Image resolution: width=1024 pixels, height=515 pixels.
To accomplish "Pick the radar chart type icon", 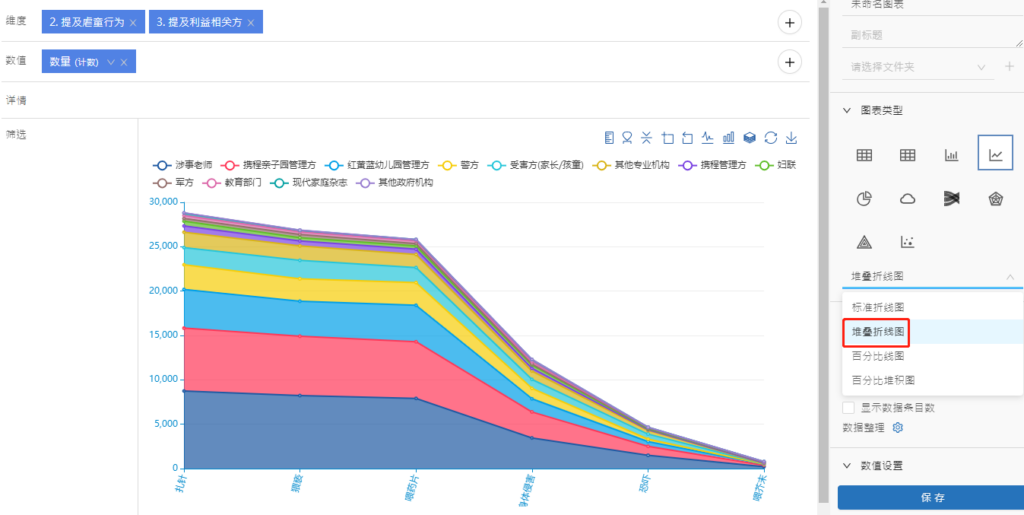I will click(x=995, y=198).
